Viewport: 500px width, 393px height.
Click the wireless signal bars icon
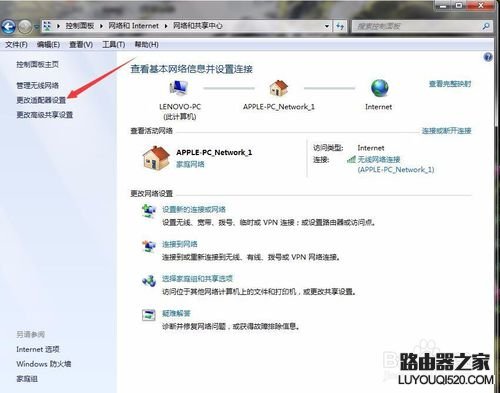coord(351,160)
